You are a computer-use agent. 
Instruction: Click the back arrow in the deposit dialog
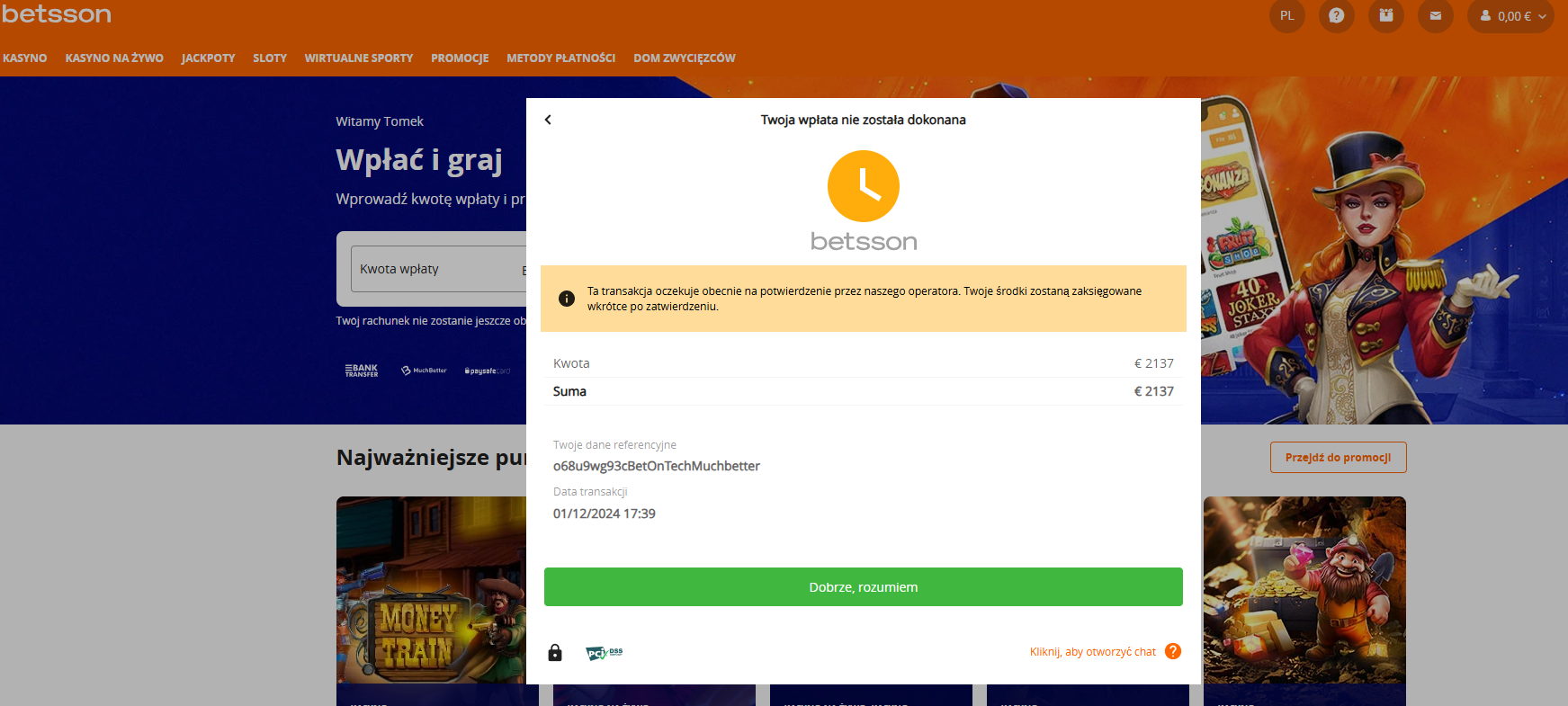coord(548,120)
